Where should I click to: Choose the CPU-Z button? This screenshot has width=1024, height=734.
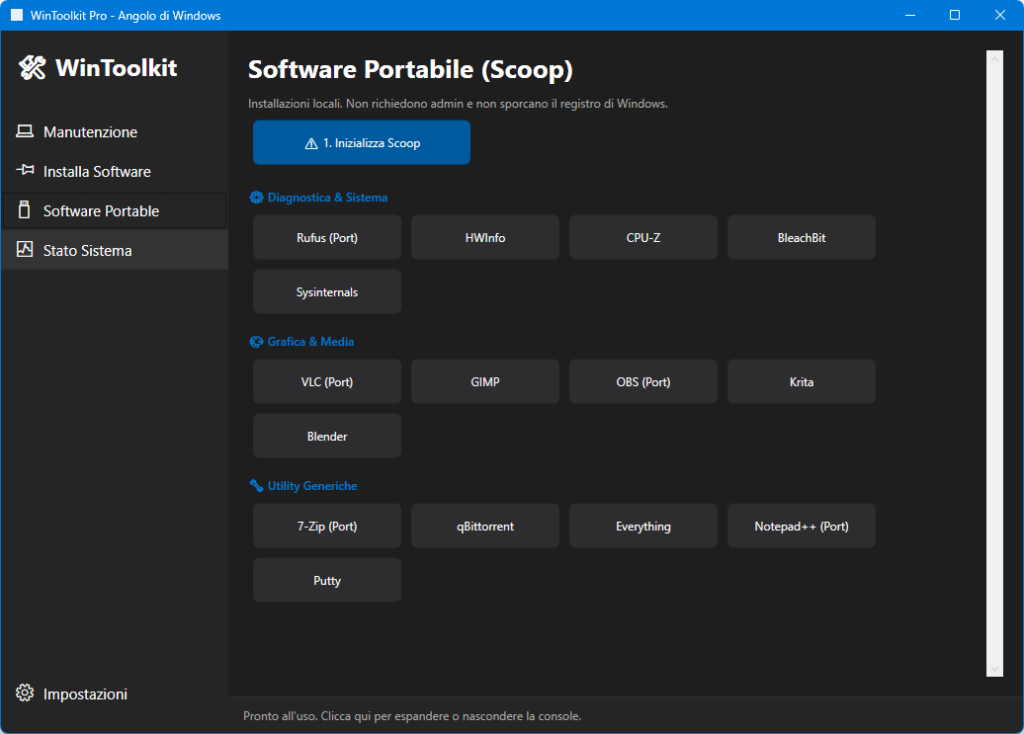(643, 238)
